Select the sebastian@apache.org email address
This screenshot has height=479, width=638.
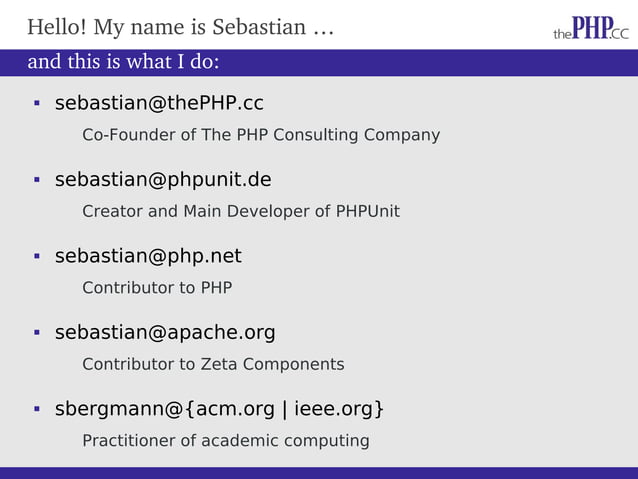pyautogui.click(x=165, y=333)
